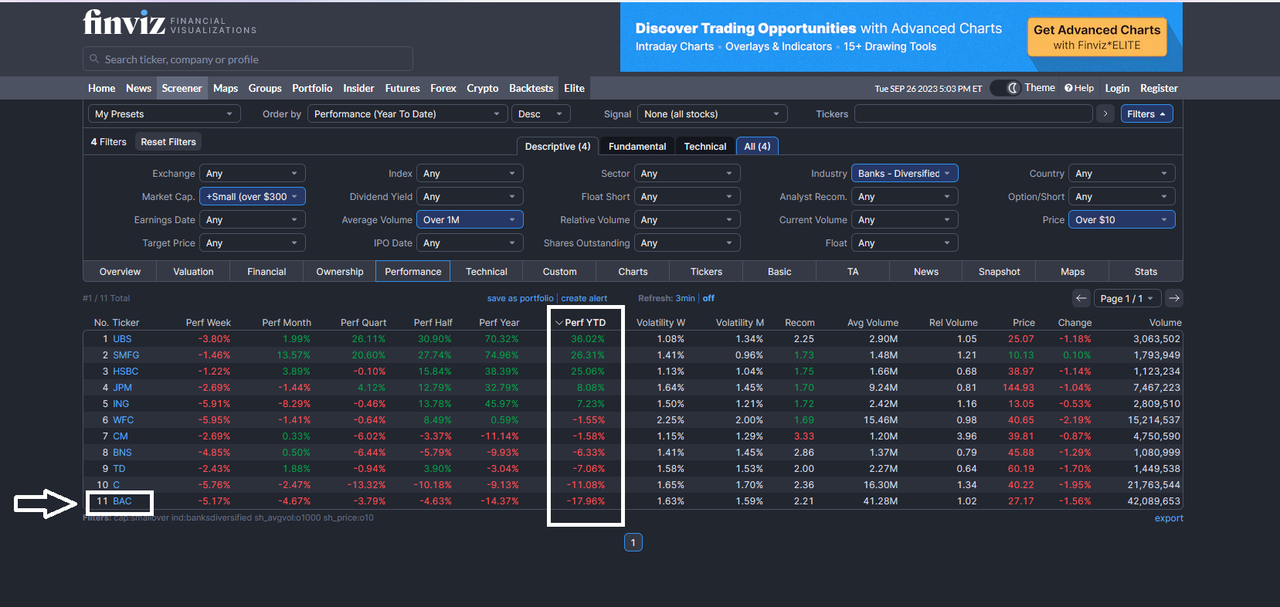Image resolution: width=1280 pixels, height=607 pixels.
Task: Open the Desc sort direction dropdown
Action: pyautogui.click(x=541, y=114)
